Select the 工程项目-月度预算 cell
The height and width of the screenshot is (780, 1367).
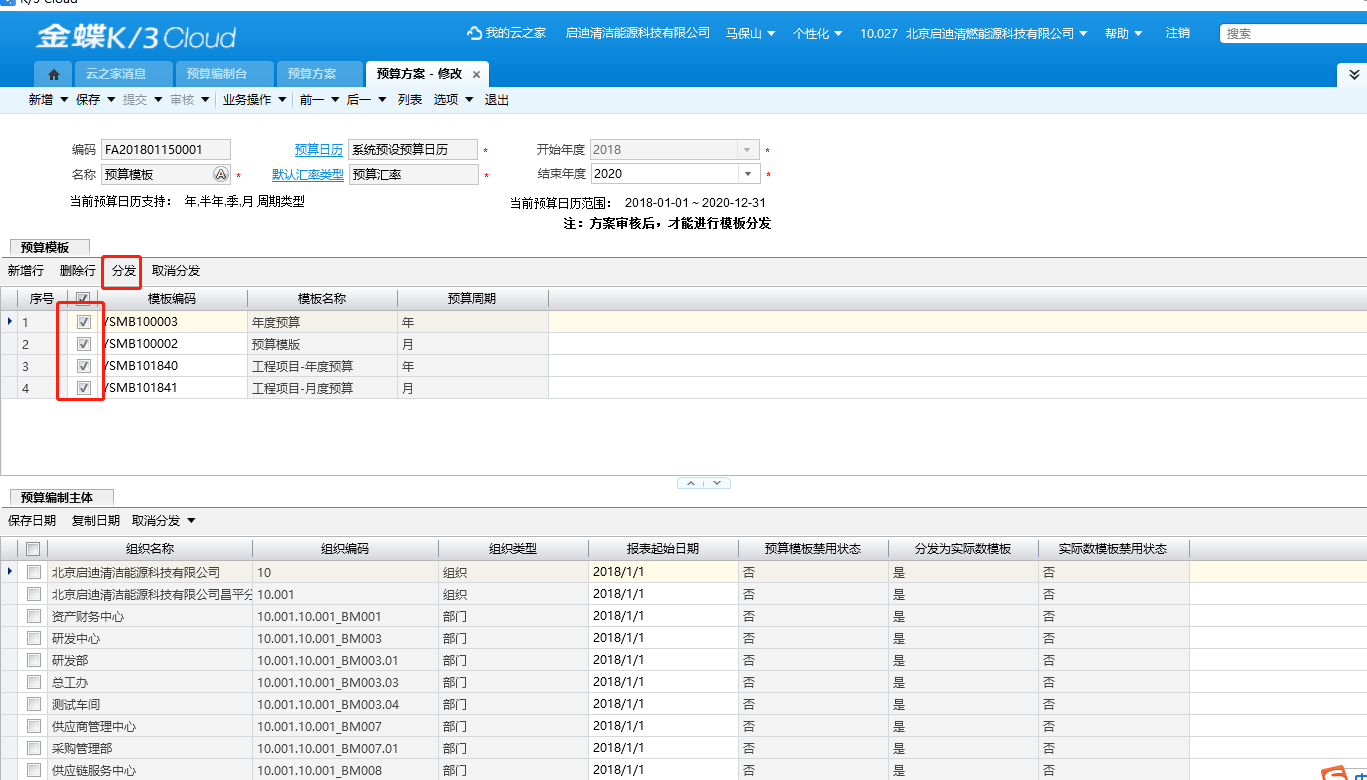(322, 388)
